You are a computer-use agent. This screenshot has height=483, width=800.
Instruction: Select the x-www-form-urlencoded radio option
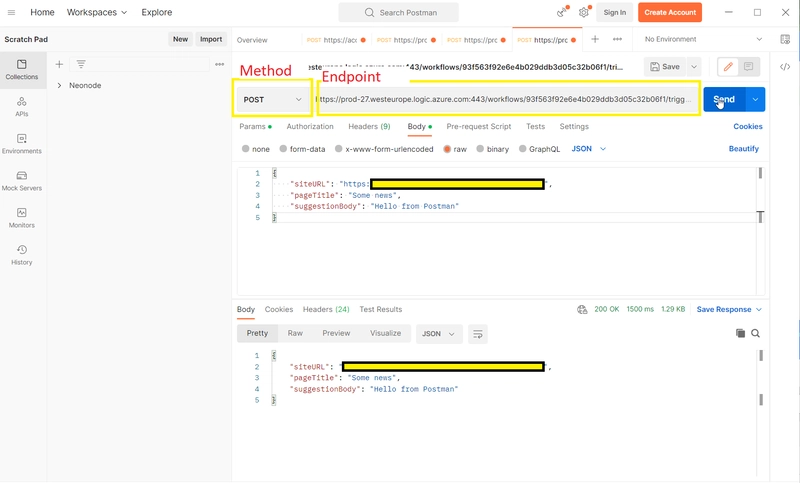(338, 149)
